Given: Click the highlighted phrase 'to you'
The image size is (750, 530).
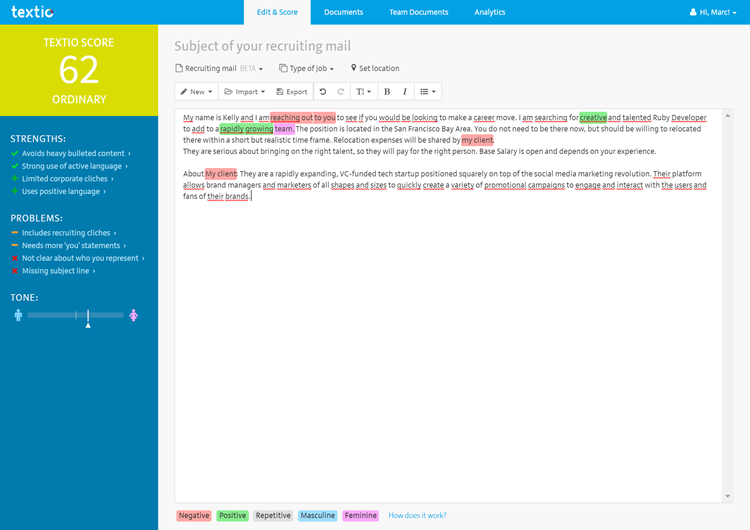Looking at the screenshot, I should pyautogui.click(x=325, y=118).
